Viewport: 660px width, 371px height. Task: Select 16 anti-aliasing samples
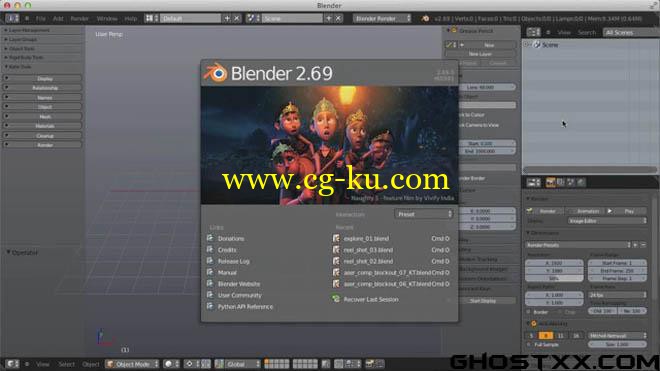point(576,336)
